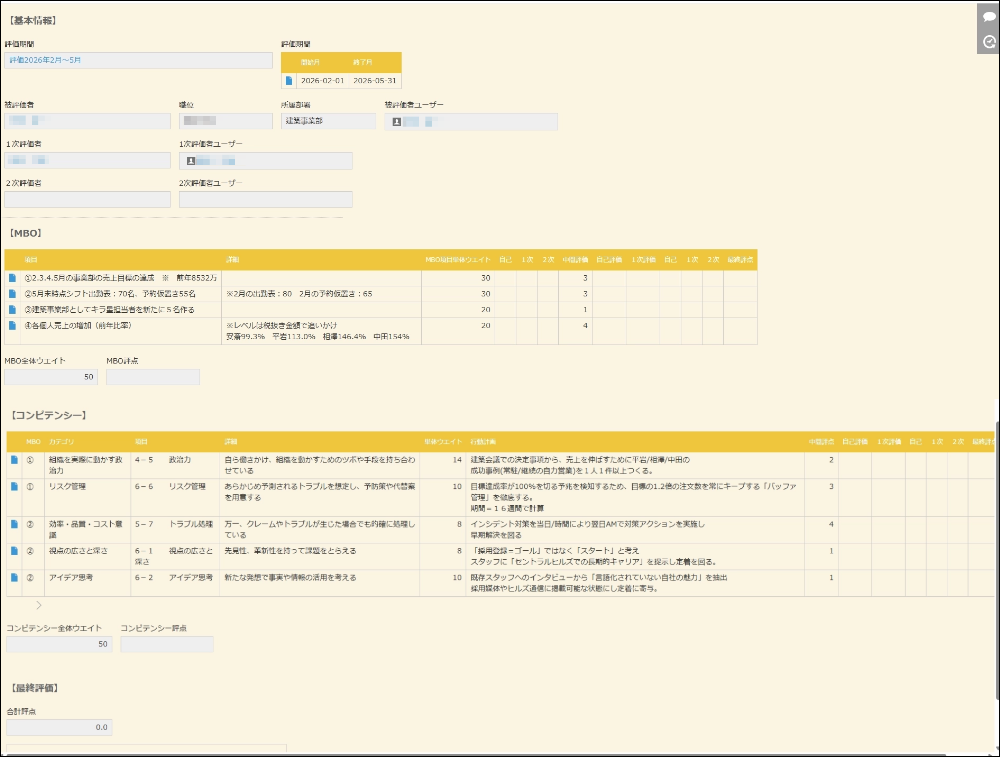The height and width of the screenshot is (757, 1000).
Task: Click the 所属部署 field showing 建築事業部
Action: point(328,121)
